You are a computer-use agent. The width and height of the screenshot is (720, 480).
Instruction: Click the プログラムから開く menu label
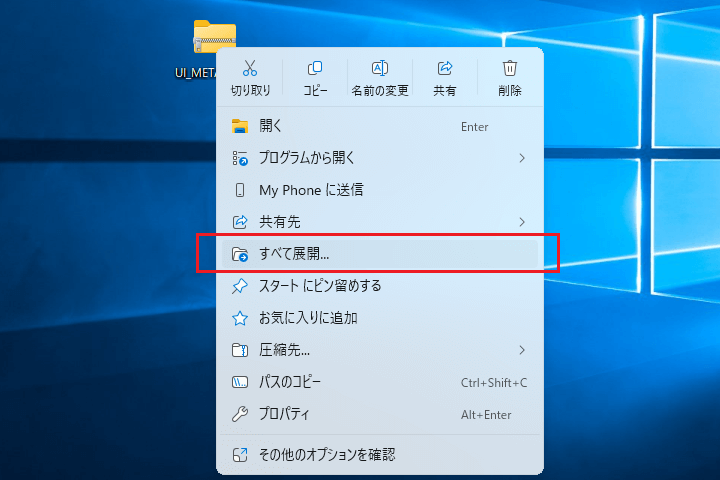point(307,158)
